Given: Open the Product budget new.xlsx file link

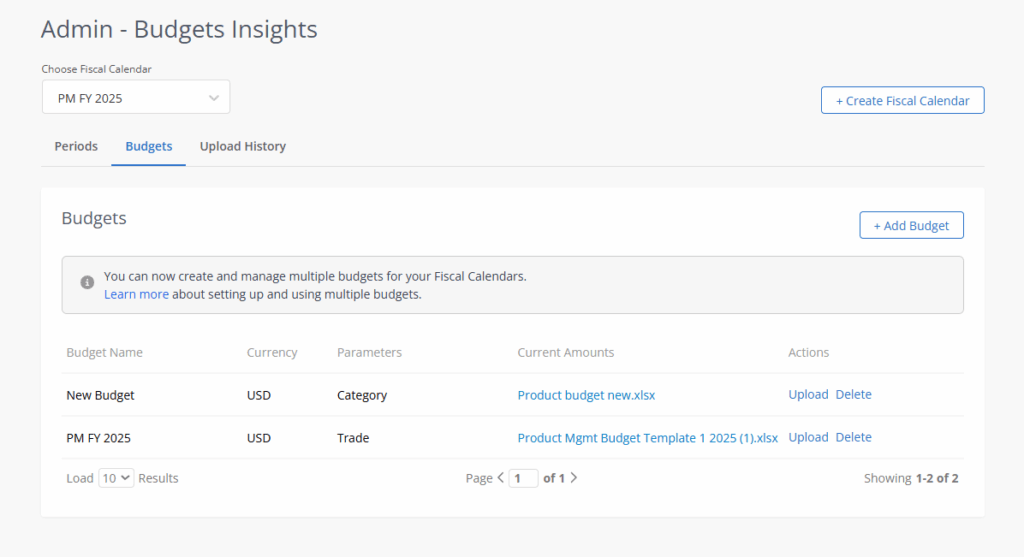Looking at the screenshot, I should (x=586, y=395).
